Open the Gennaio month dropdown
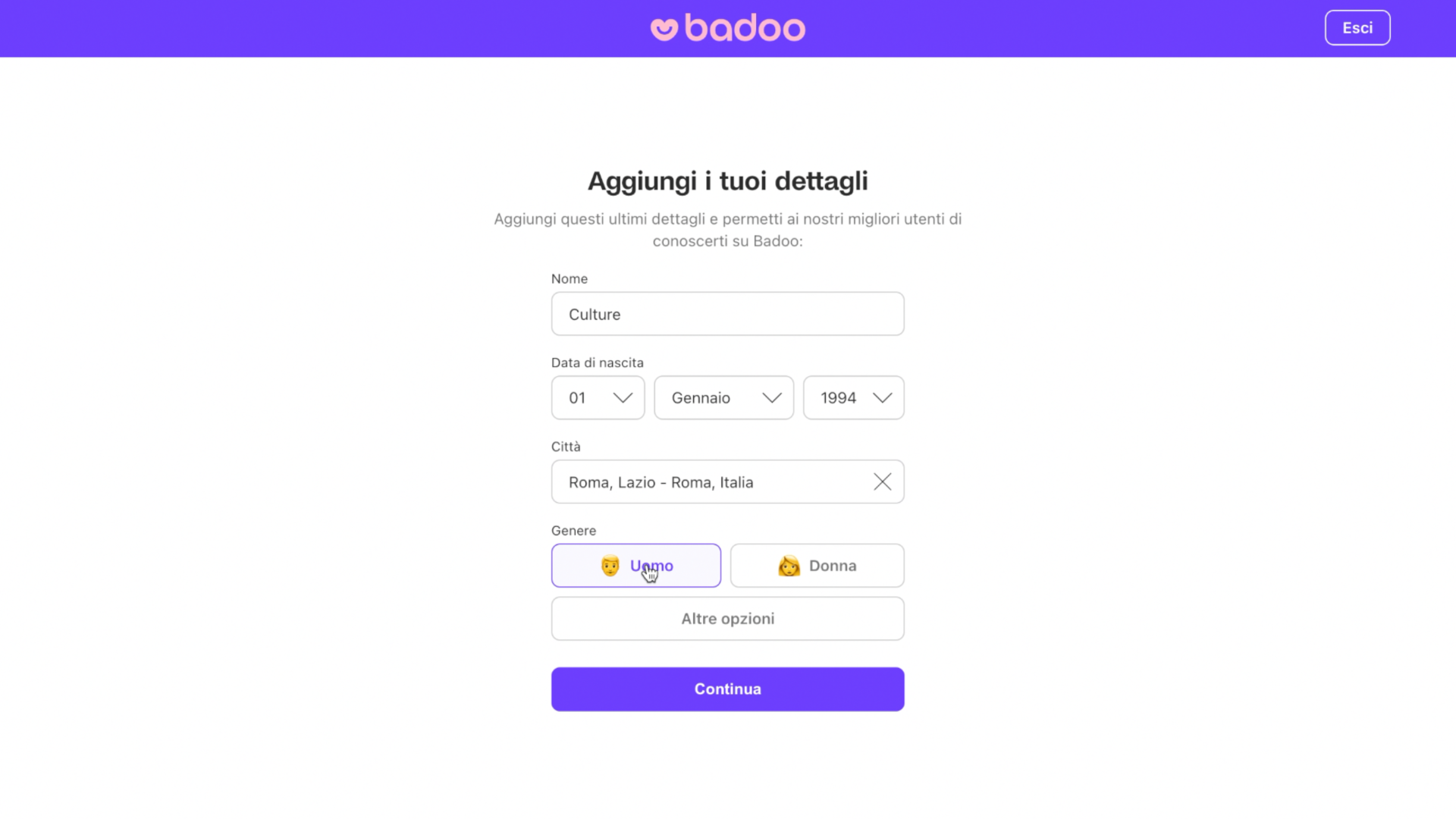Viewport: 1456px width, 819px height. (x=723, y=397)
